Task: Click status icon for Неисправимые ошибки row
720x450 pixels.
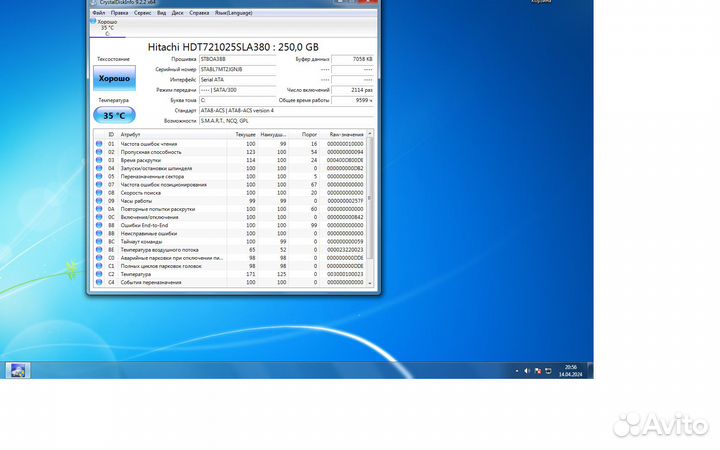Action: pos(99,233)
